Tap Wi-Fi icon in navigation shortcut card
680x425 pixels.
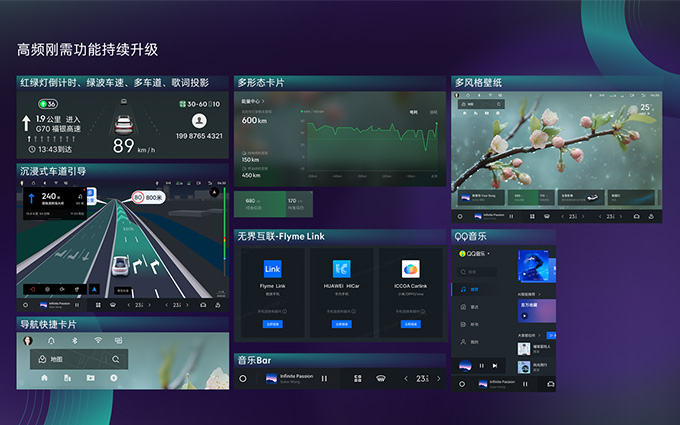(x=98, y=340)
